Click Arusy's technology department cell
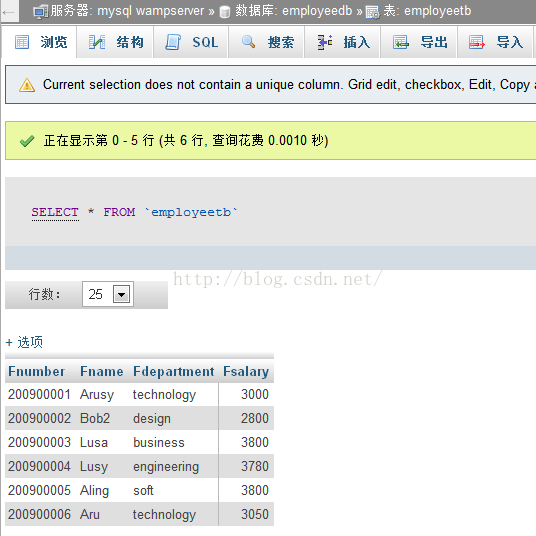This screenshot has width=536, height=536. click(164, 395)
